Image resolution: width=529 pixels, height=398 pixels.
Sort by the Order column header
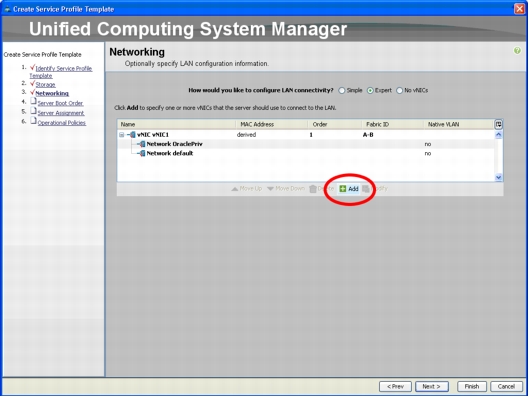pyautogui.click(x=334, y=124)
